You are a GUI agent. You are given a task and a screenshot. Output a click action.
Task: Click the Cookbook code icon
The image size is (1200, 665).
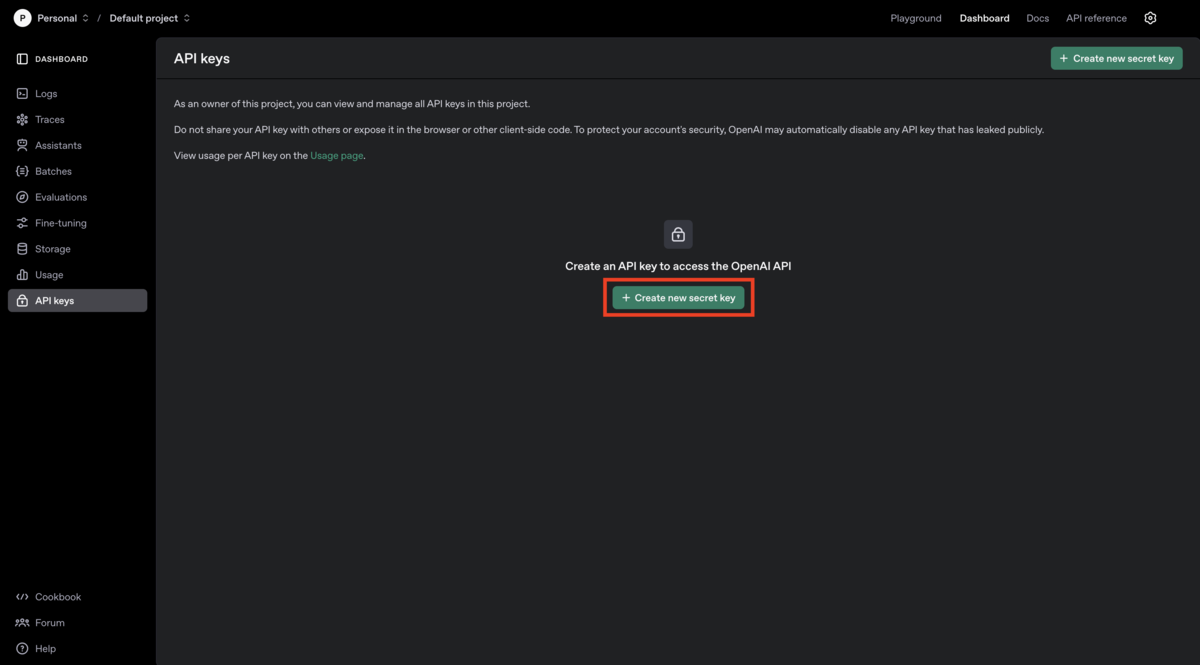pos(22,597)
